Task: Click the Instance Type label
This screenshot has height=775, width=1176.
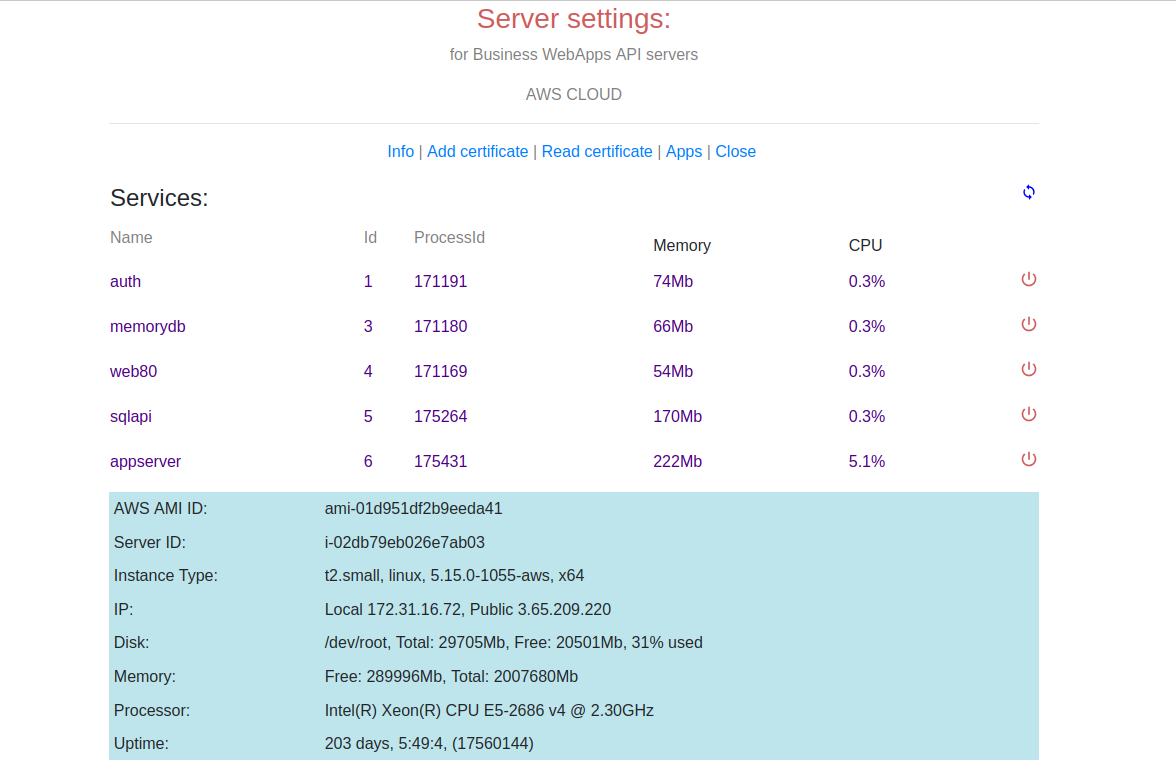Action: coord(166,575)
